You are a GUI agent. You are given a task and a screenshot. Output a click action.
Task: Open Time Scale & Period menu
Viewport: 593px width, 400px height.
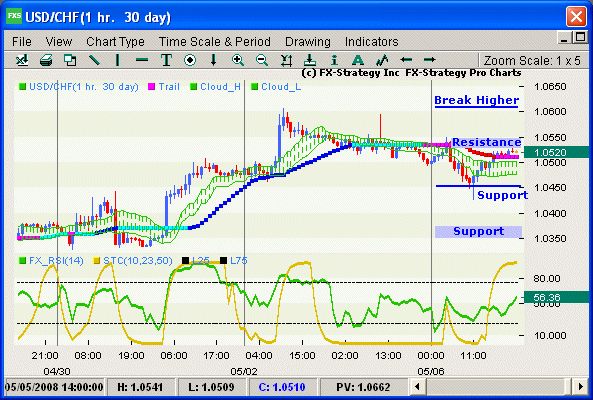(x=214, y=42)
